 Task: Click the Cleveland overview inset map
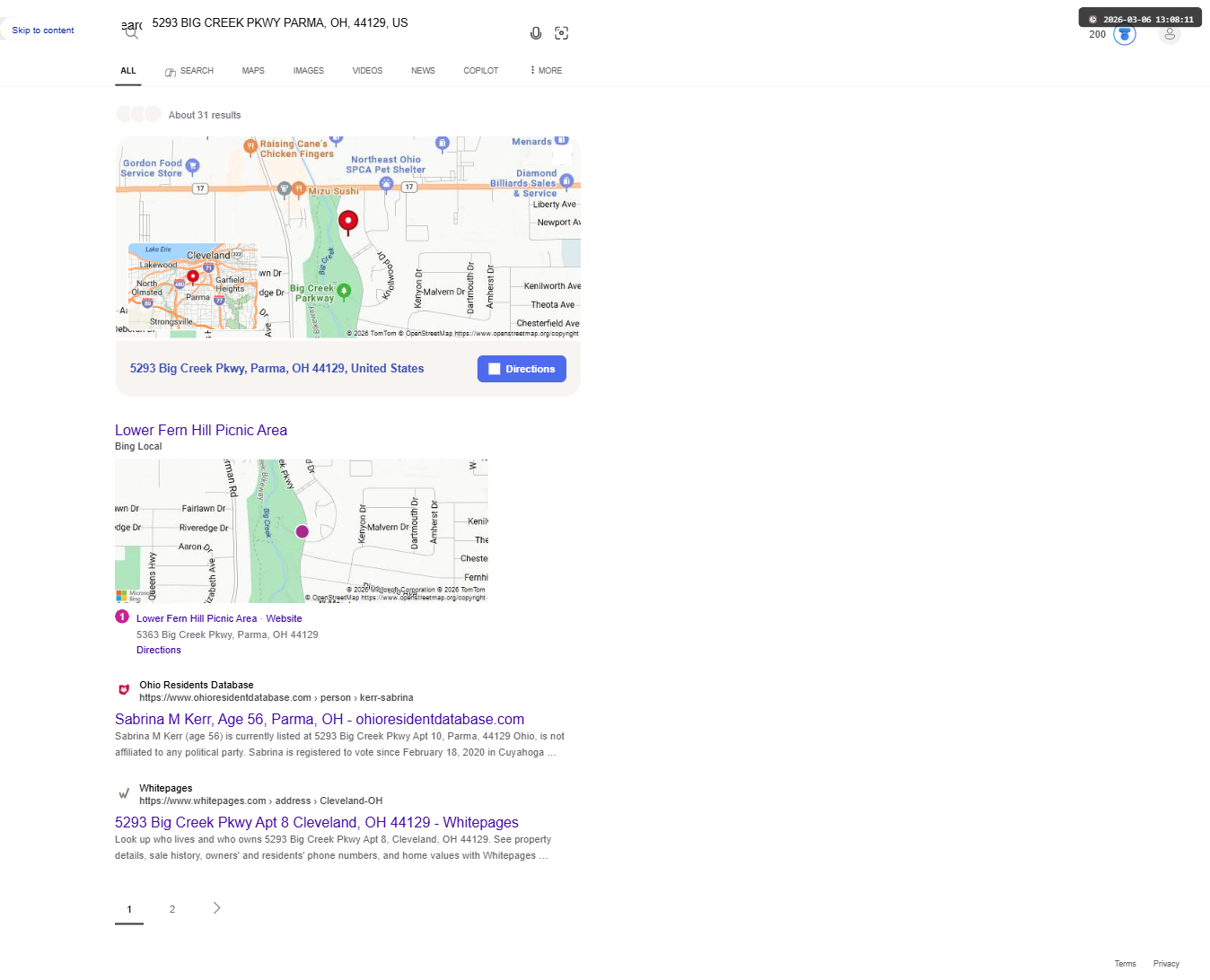click(192, 286)
